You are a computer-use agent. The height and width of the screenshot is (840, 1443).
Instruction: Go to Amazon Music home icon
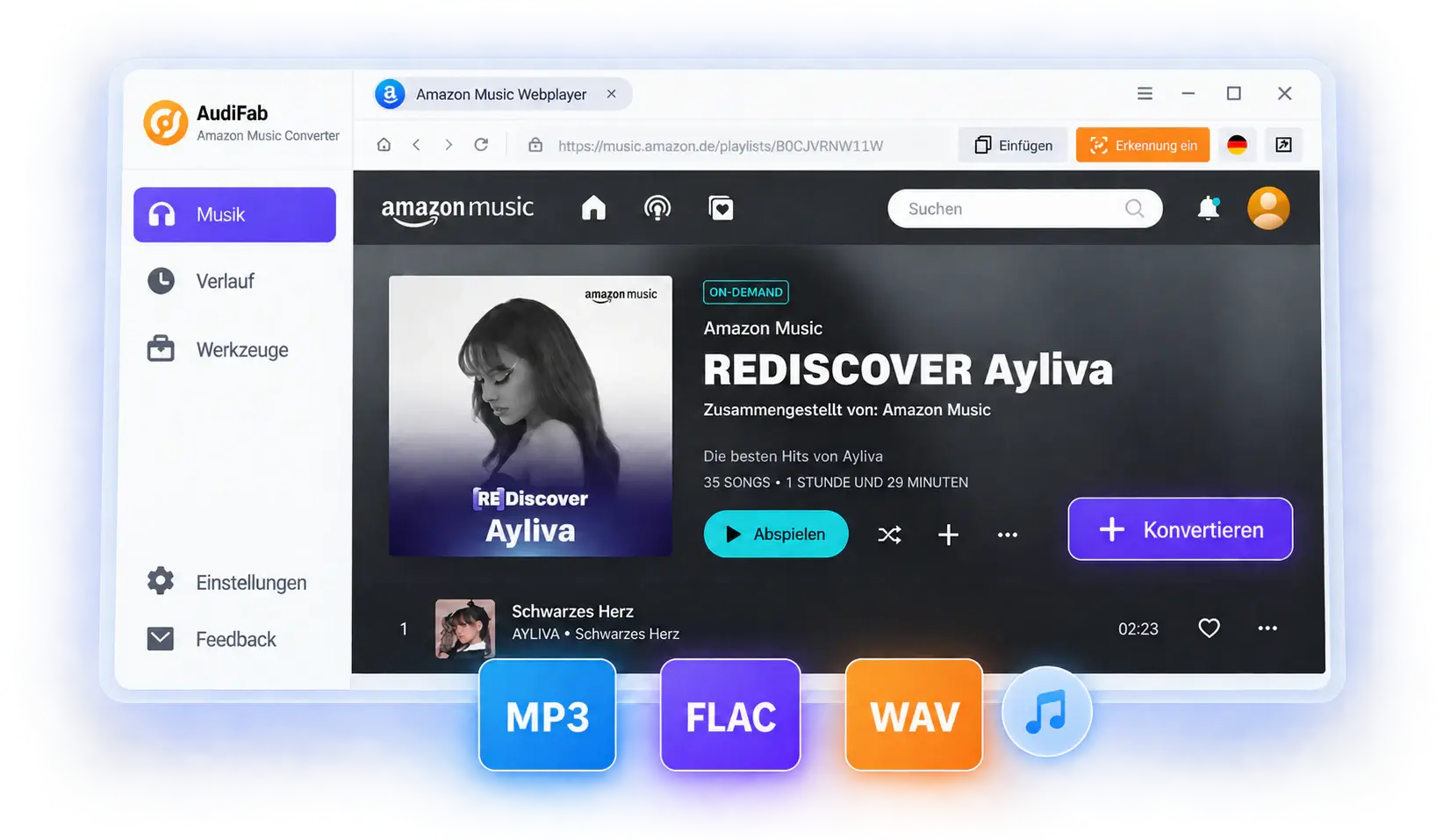[593, 208]
